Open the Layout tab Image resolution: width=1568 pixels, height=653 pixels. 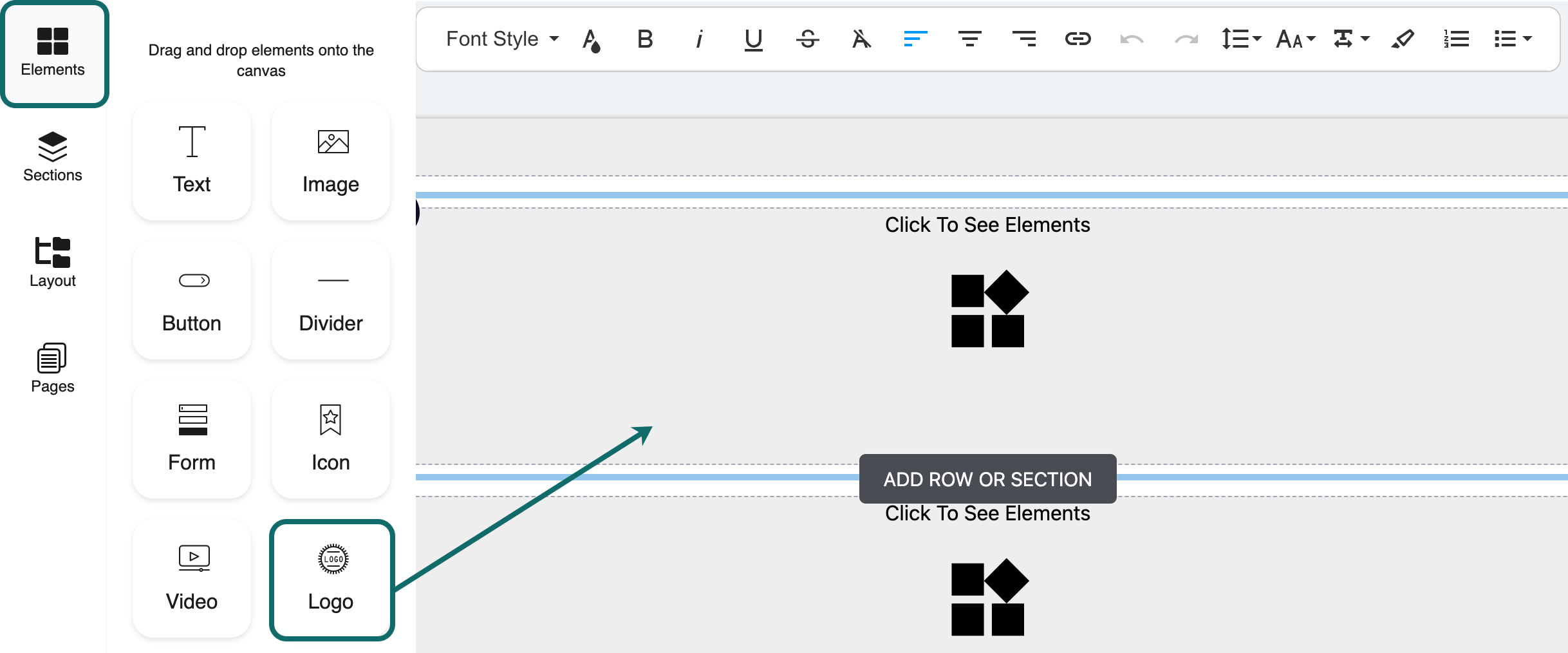(x=53, y=263)
